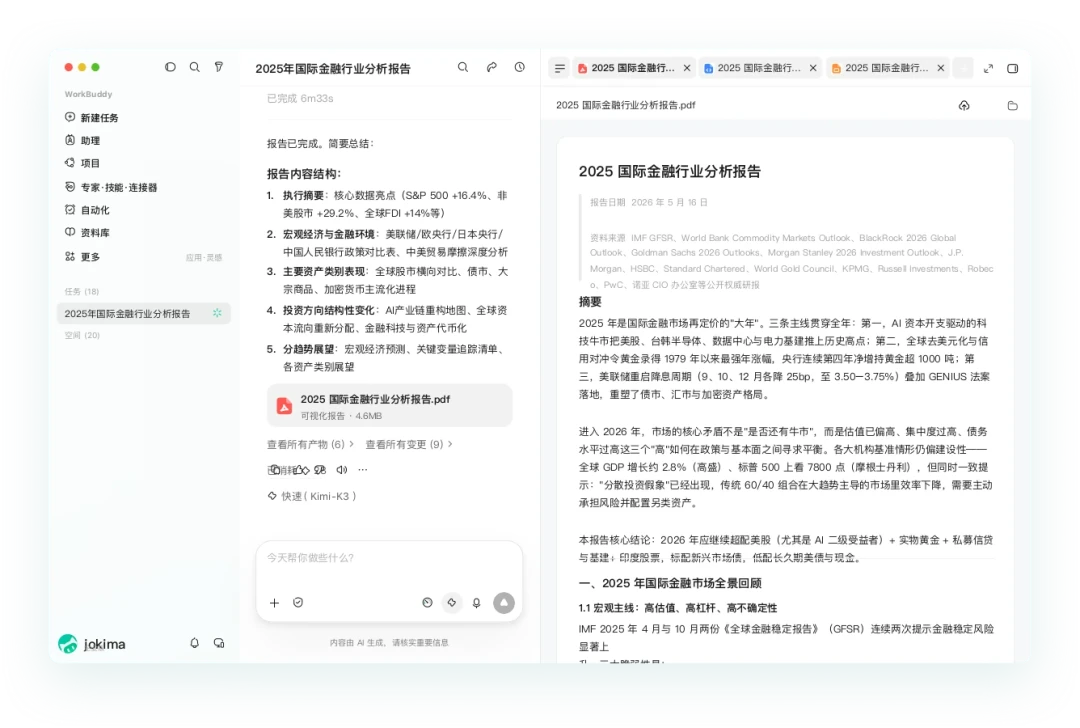The height and width of the screenshot is (728, 1080).
Task: Click the 已完成 6m33s status text
Action: click(300, 98)
